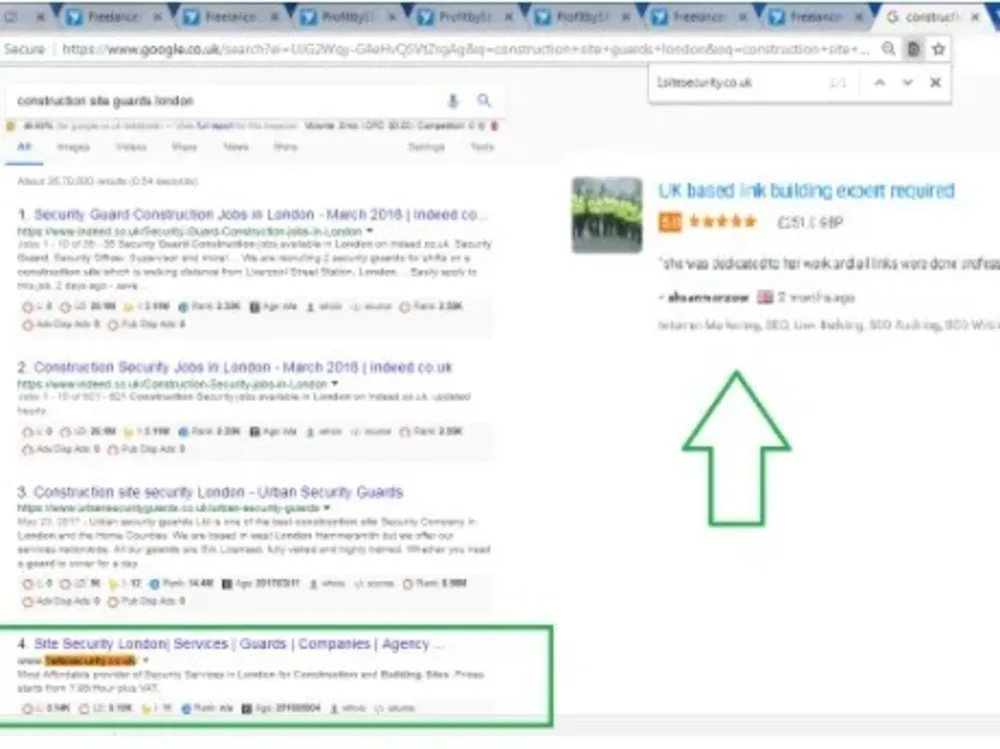Click the page extension icon beside the star
This screenshot has height=749, width=1000.
[x=913, y=49]
